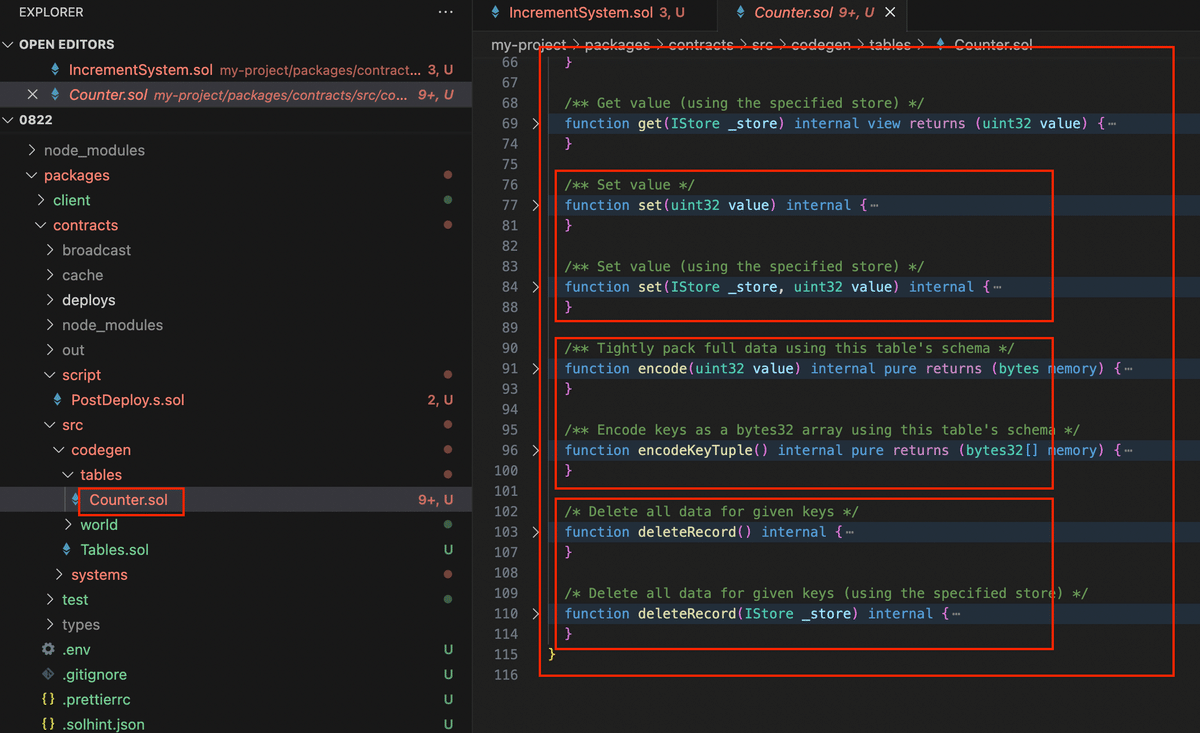This screenshot has width=1200, height=733.
Task: Click my-project in breadcrumb path
Action: (x=528, y=45)
